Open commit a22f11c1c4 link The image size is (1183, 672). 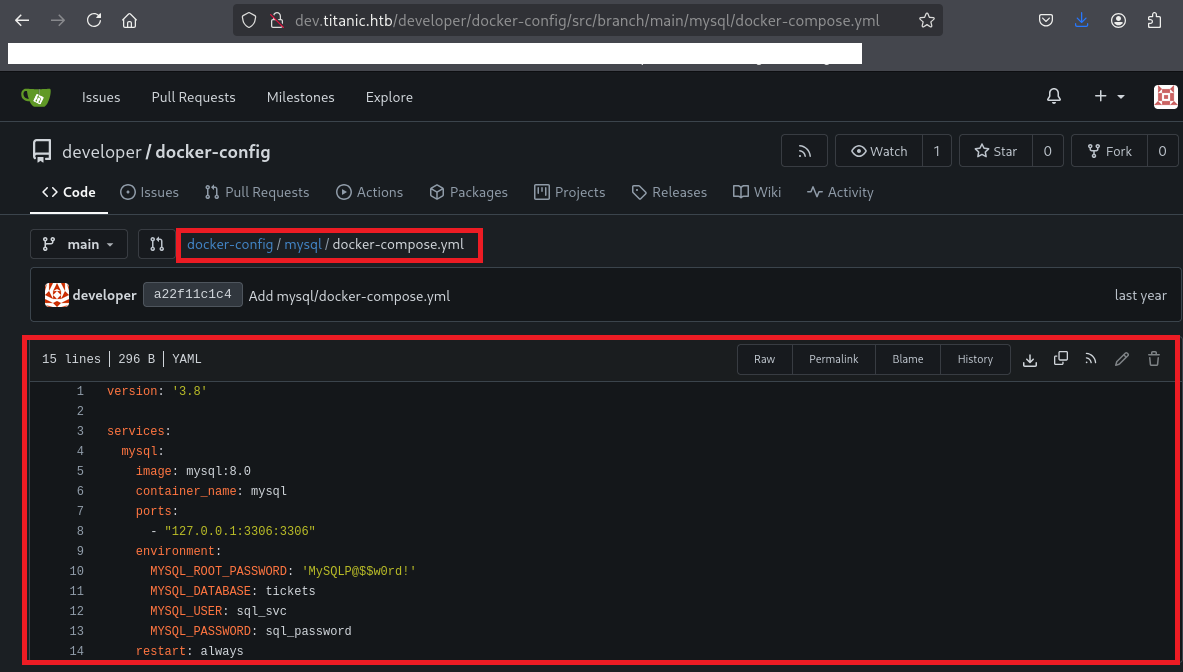click(x=193, y=295)
